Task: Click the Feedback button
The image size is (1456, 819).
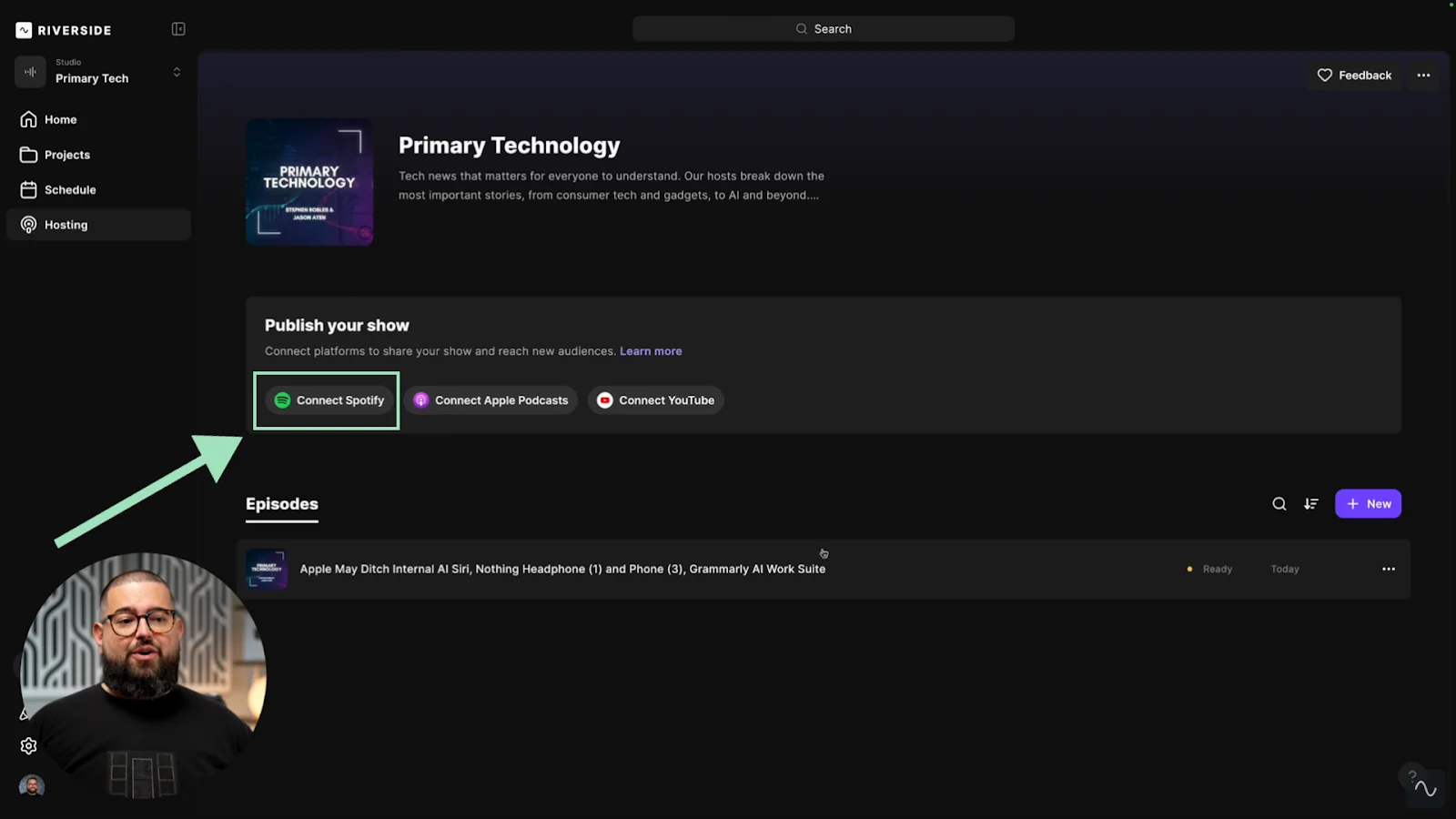Action: tap(1354, 76)
